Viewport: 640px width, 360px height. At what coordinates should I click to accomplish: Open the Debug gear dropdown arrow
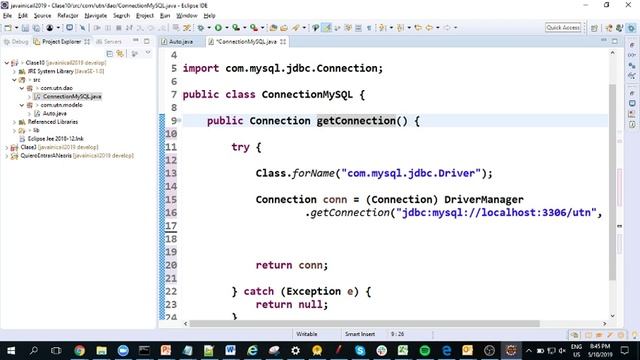209,28
